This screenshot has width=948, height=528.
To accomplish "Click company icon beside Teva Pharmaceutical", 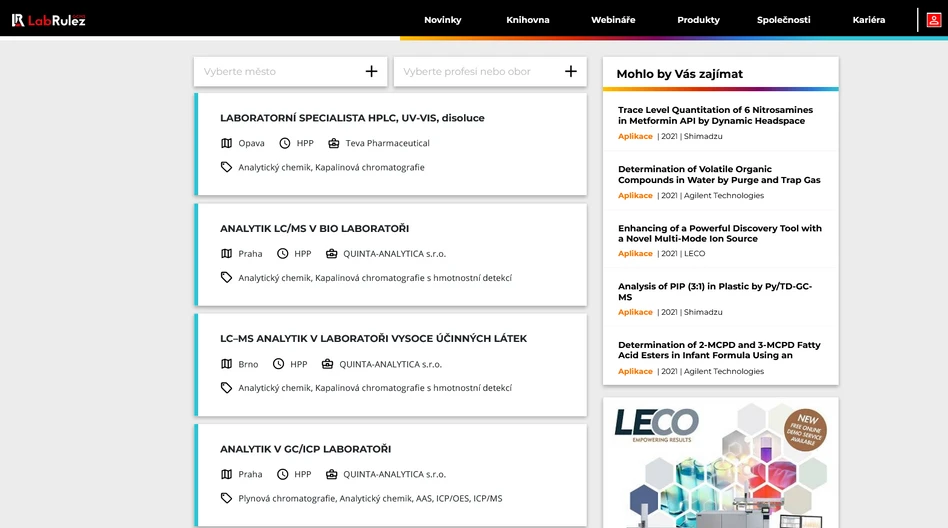I will click(x=334, y=143).
